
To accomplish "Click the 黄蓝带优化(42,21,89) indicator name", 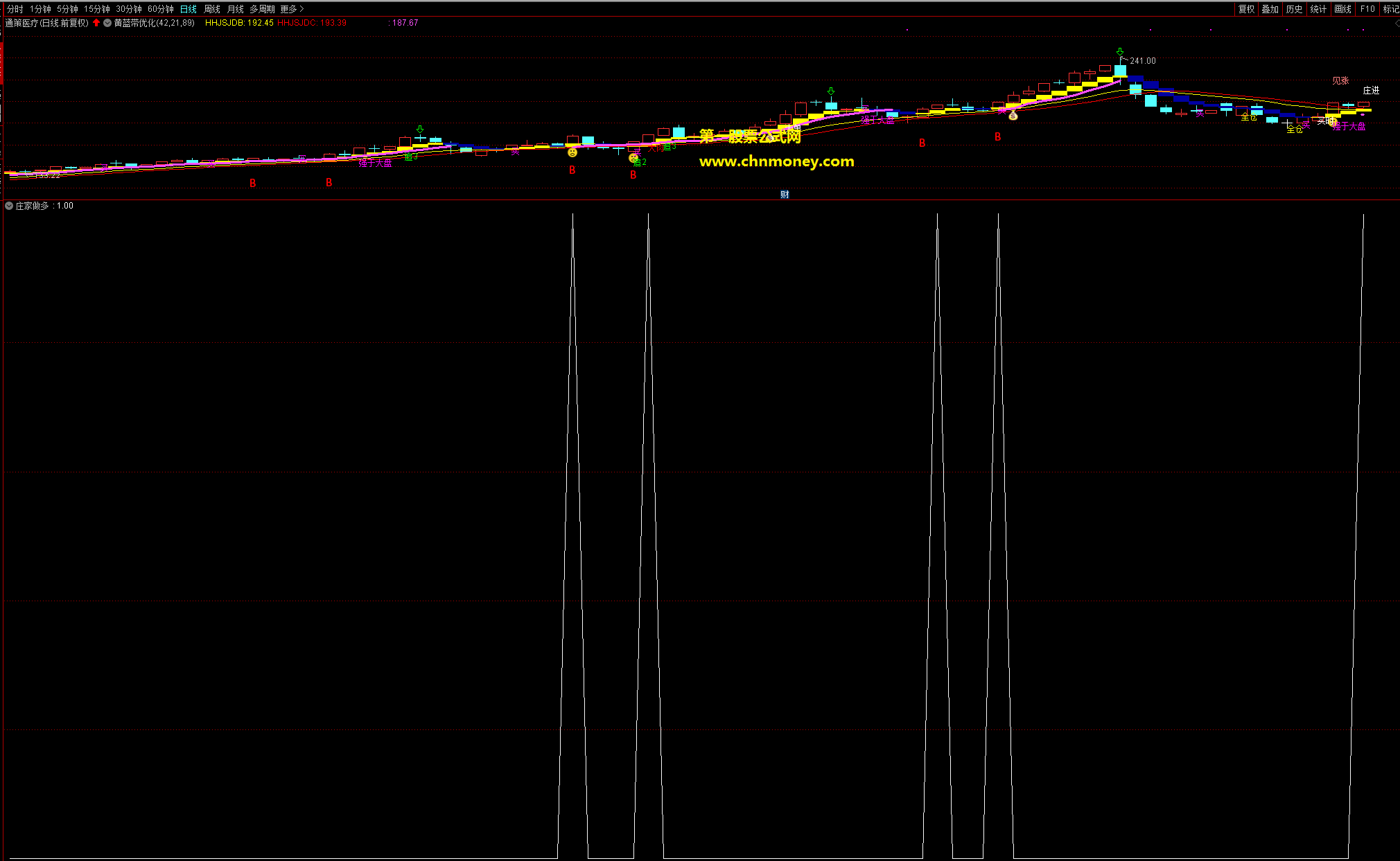I will click(155, 23).
